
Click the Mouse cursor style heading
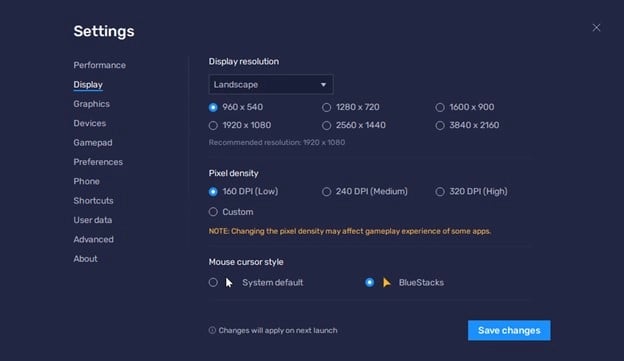[x=246, y=262]
